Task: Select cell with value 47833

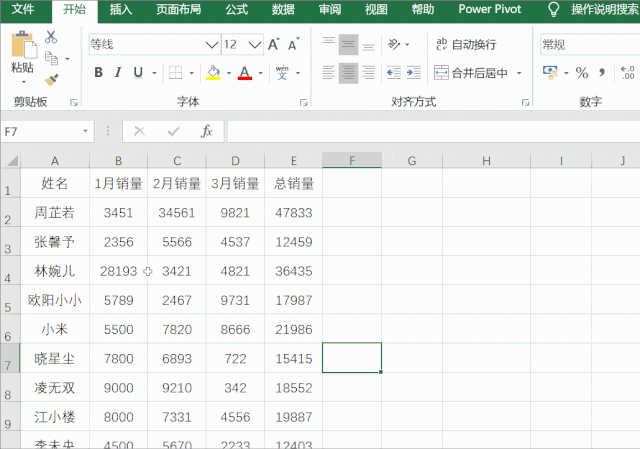Action: [293, 212]
